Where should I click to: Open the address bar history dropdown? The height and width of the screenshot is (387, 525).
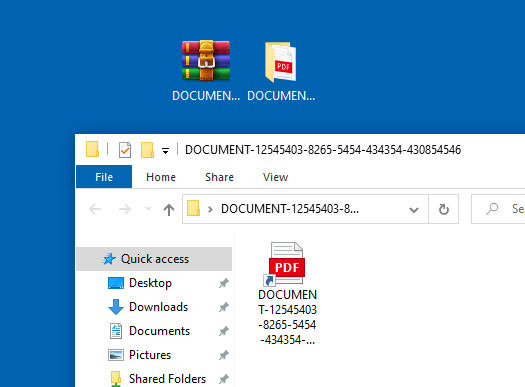414,210
